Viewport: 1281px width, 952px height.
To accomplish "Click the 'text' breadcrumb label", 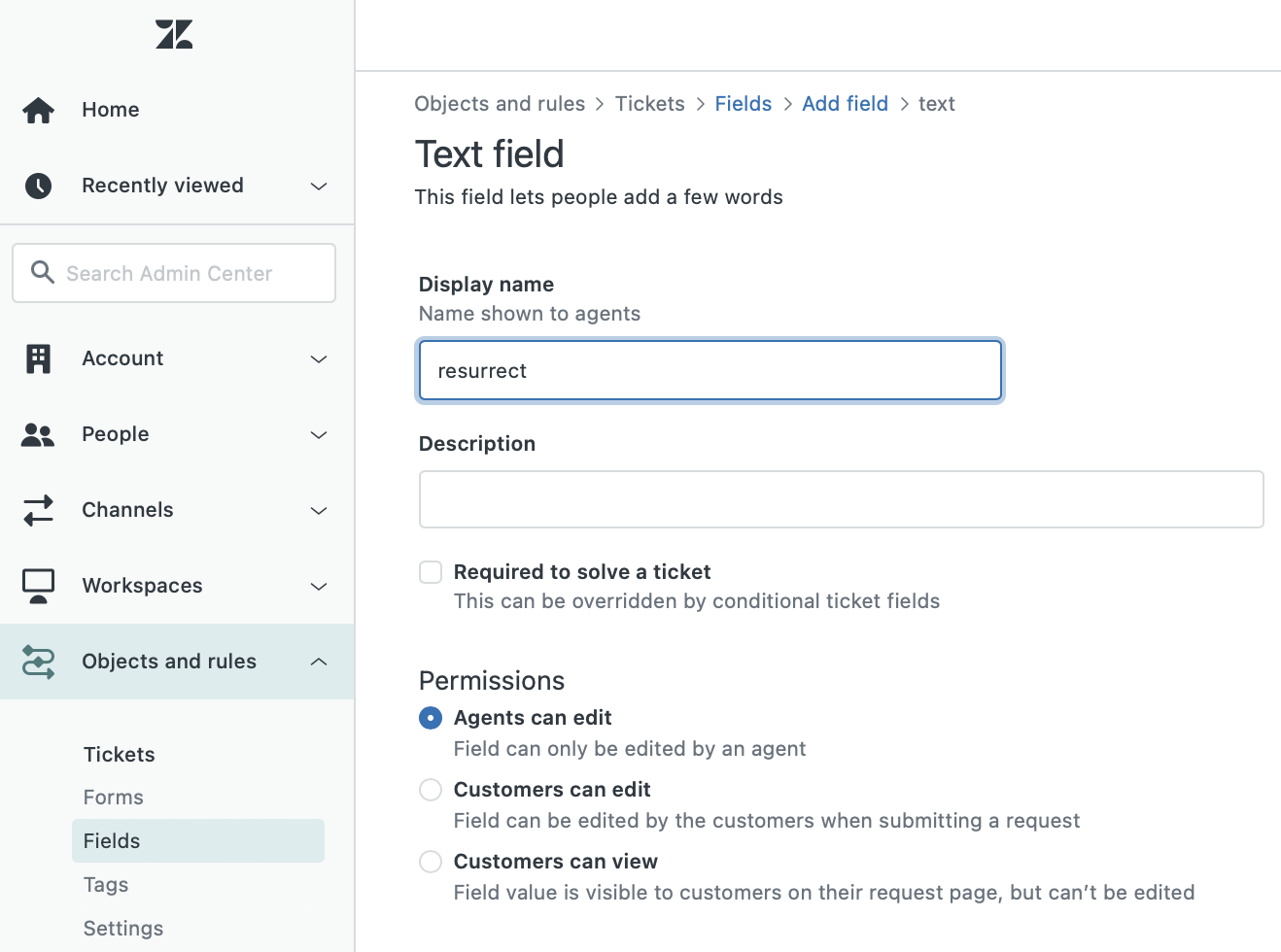I will click(x=937, y=104).
